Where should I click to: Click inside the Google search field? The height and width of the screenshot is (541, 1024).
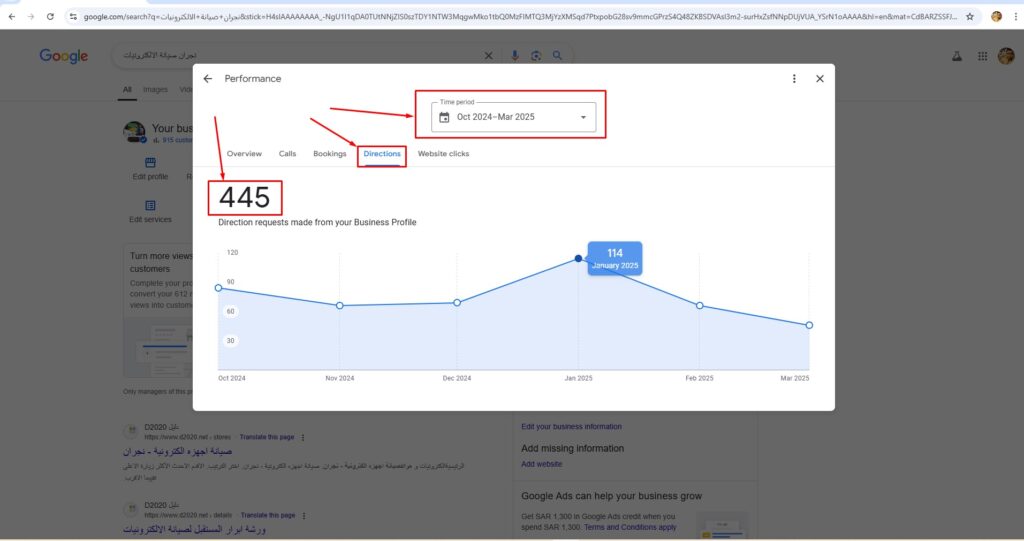pos(300,56)
